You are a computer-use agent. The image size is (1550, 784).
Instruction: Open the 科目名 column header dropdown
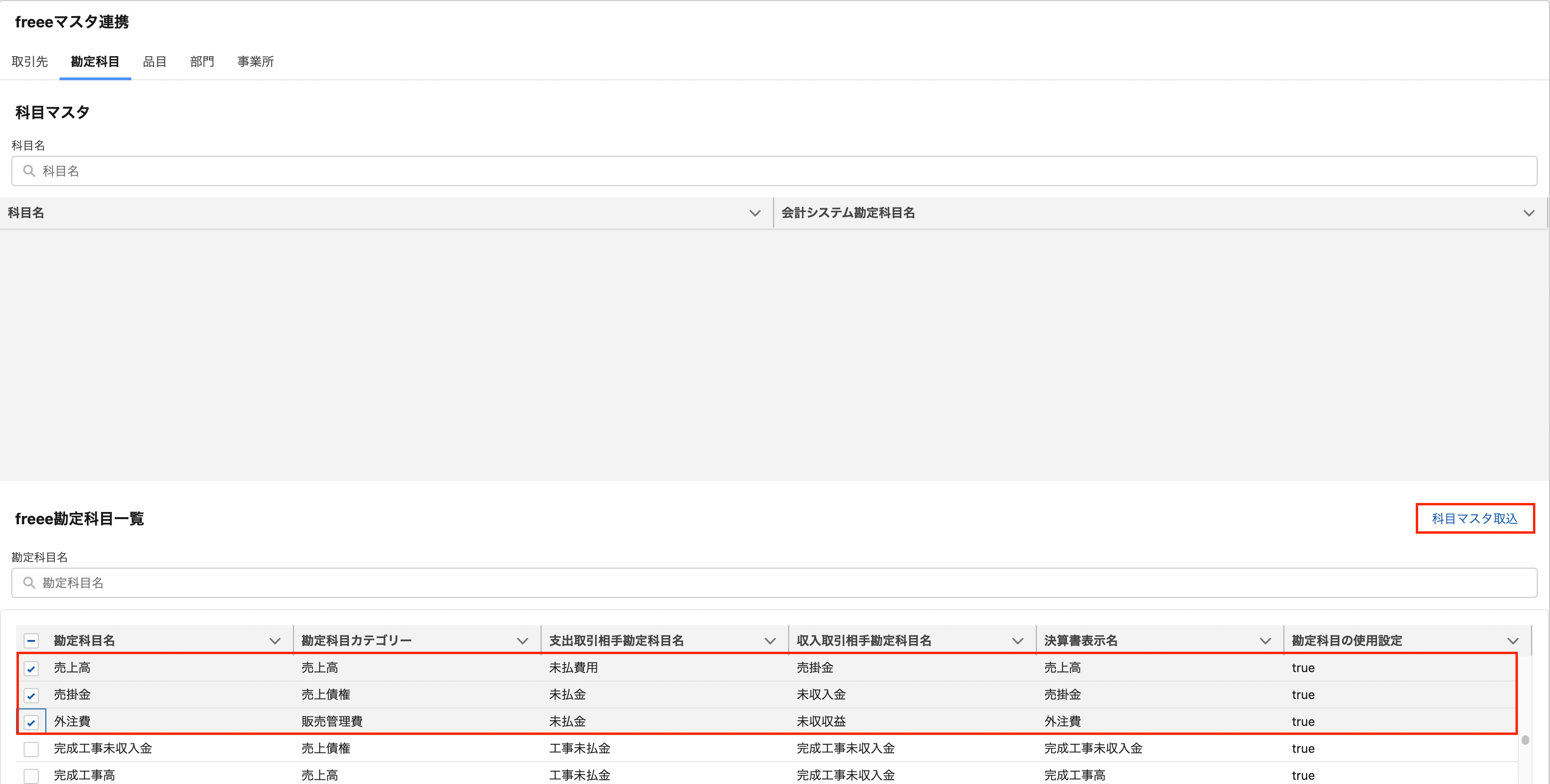[x=755, y=213]
